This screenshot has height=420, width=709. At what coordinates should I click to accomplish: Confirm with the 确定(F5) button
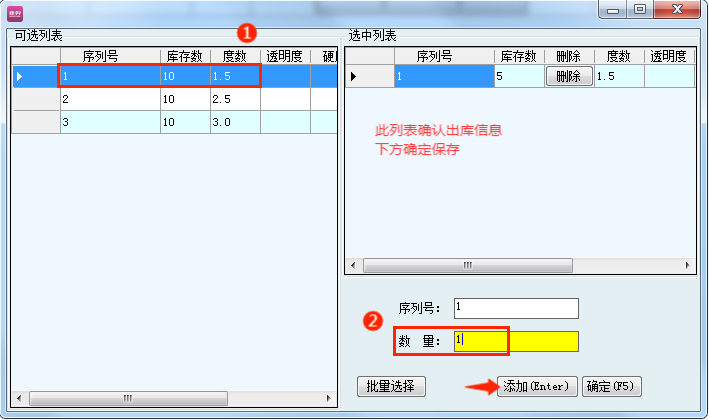[x=613, y=386]
